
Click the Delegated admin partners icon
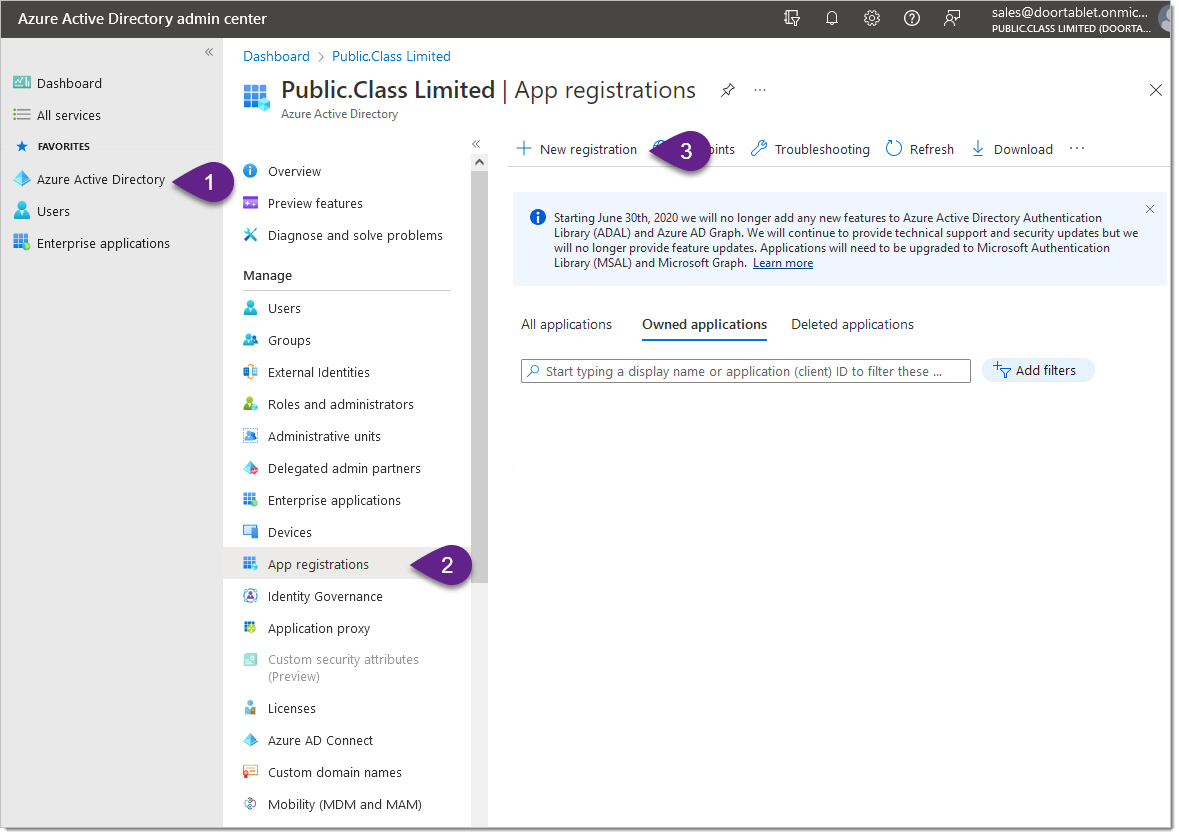tap(250, 468)
